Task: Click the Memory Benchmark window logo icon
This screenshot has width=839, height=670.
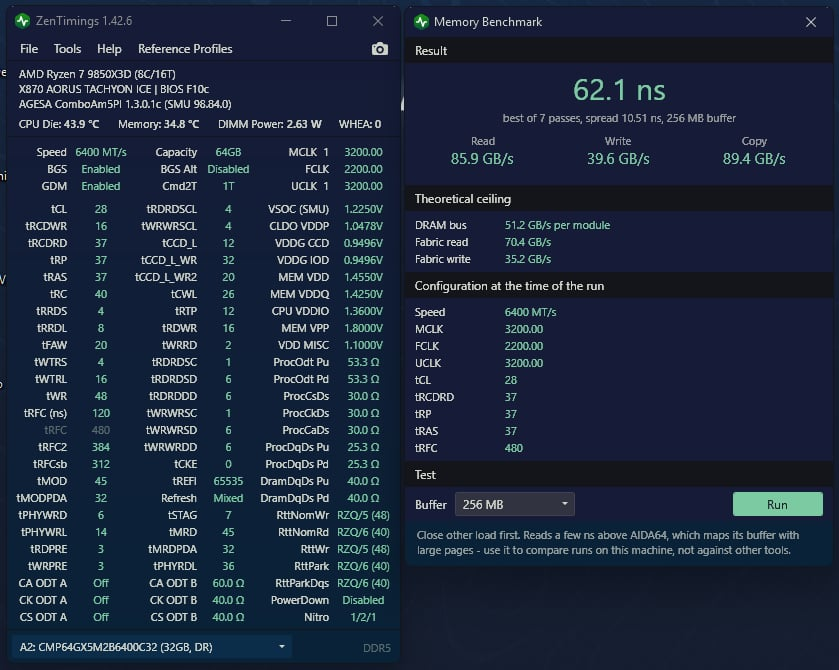Action: pos(422,22)
